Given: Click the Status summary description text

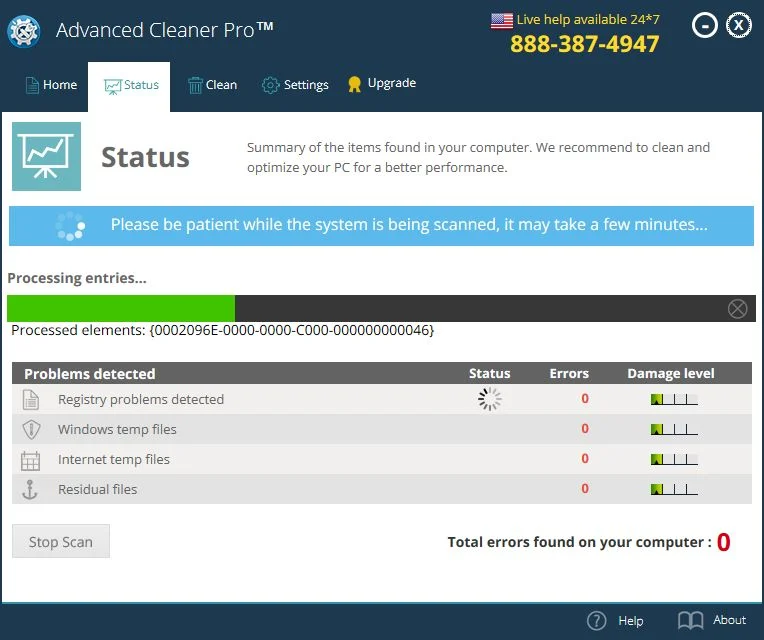Looking at the screenshot, I should (x=478, y=157).
